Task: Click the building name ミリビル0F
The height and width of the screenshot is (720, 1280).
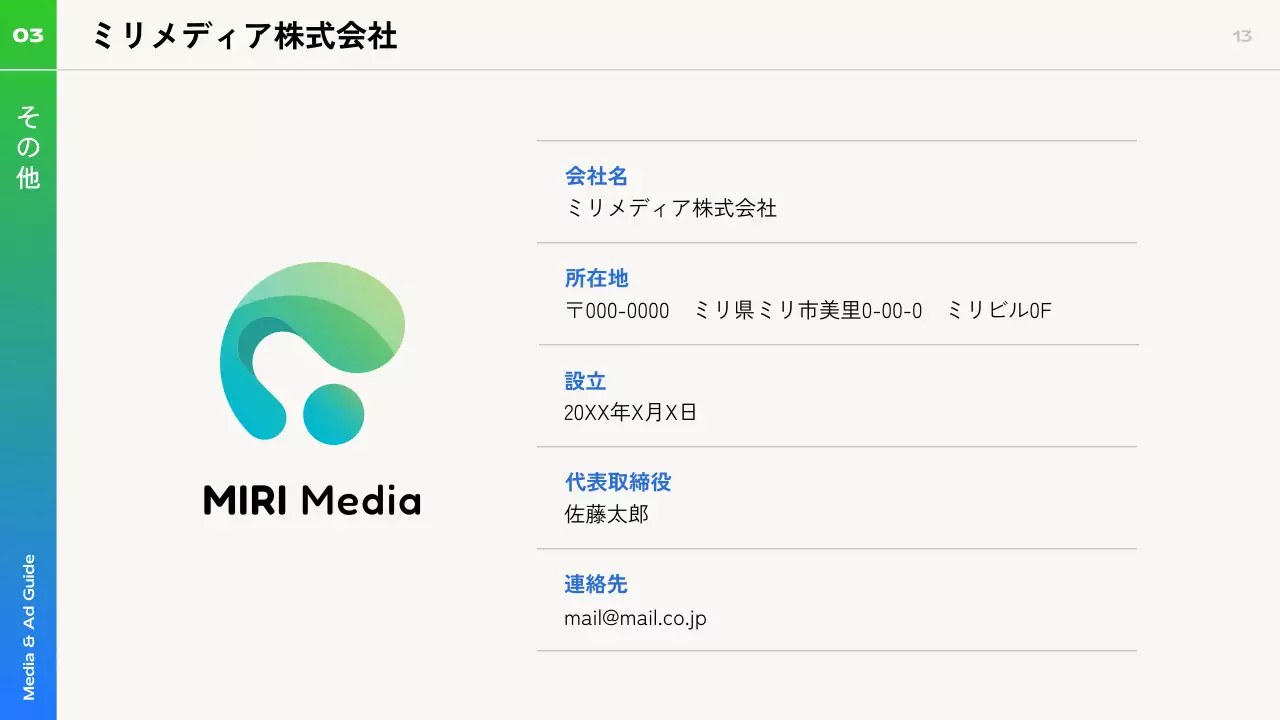Action: click(999, 311)
